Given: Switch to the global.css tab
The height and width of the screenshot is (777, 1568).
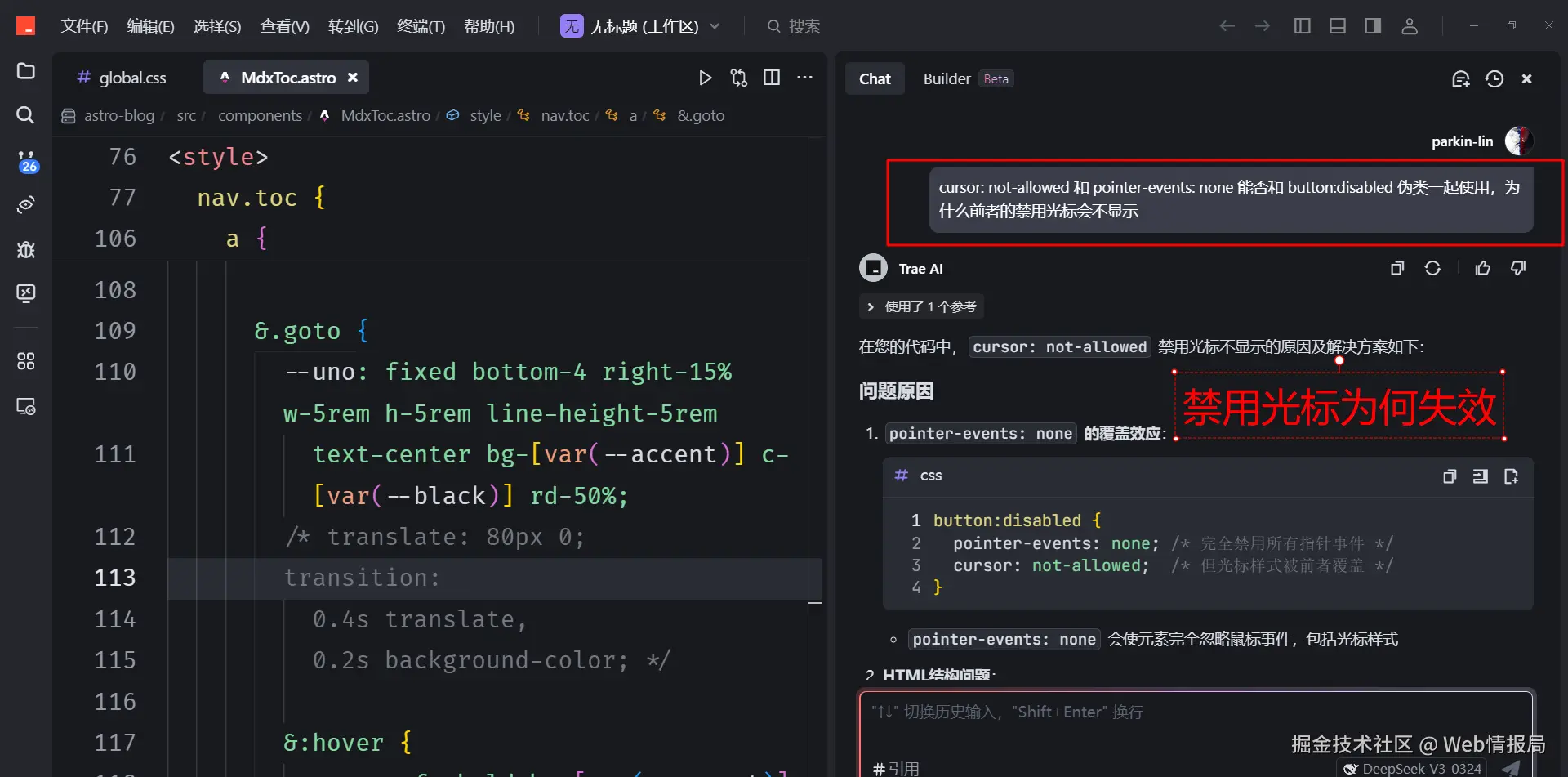Looking at the screenshot, I should point(131,77).
